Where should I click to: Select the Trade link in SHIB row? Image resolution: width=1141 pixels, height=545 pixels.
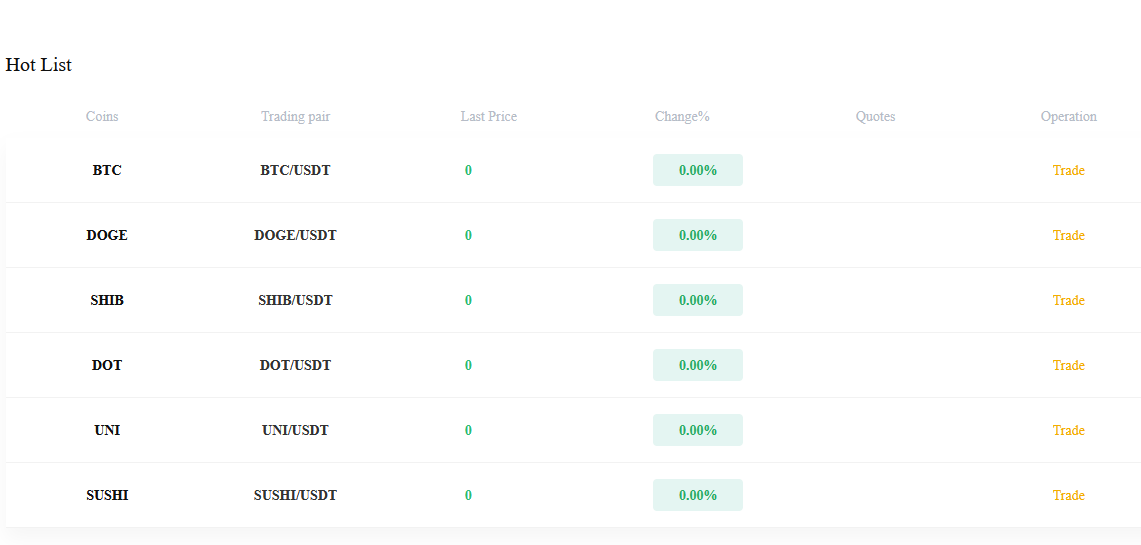click(x=1068, y=300)
